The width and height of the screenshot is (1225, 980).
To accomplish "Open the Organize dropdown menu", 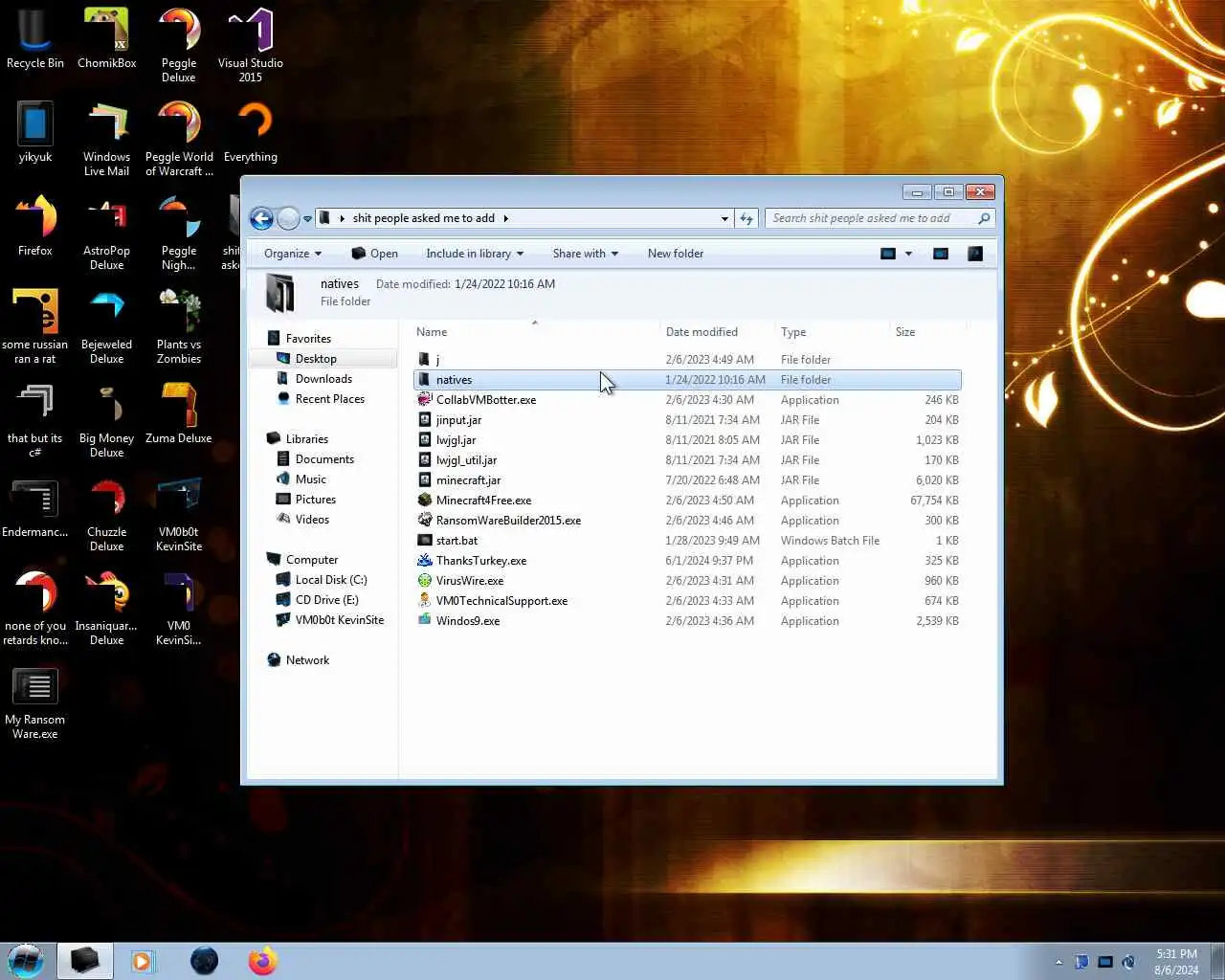I will 293,254.
